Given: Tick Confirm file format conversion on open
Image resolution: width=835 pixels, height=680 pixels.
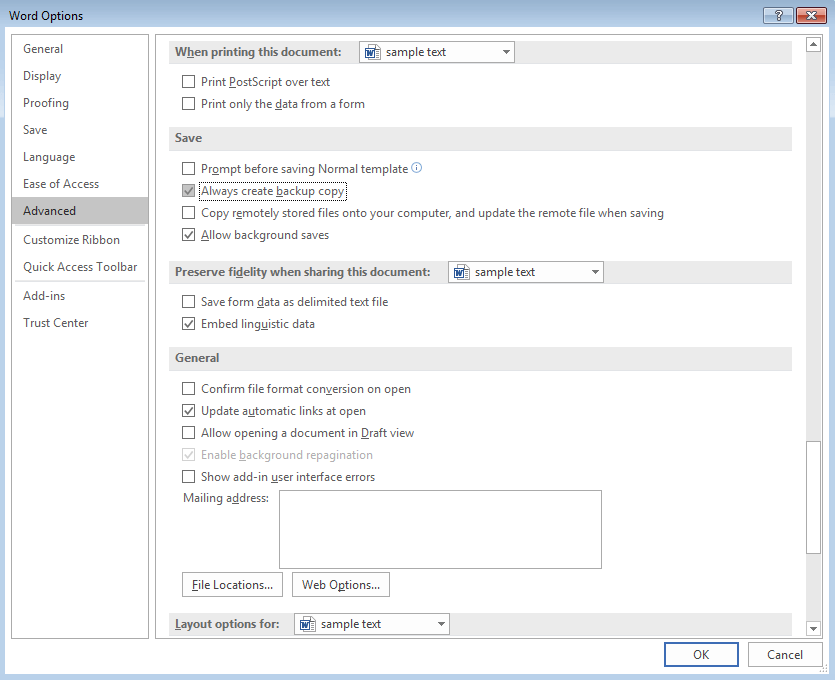Looking at the screenshot, I should tap(189, 389).
